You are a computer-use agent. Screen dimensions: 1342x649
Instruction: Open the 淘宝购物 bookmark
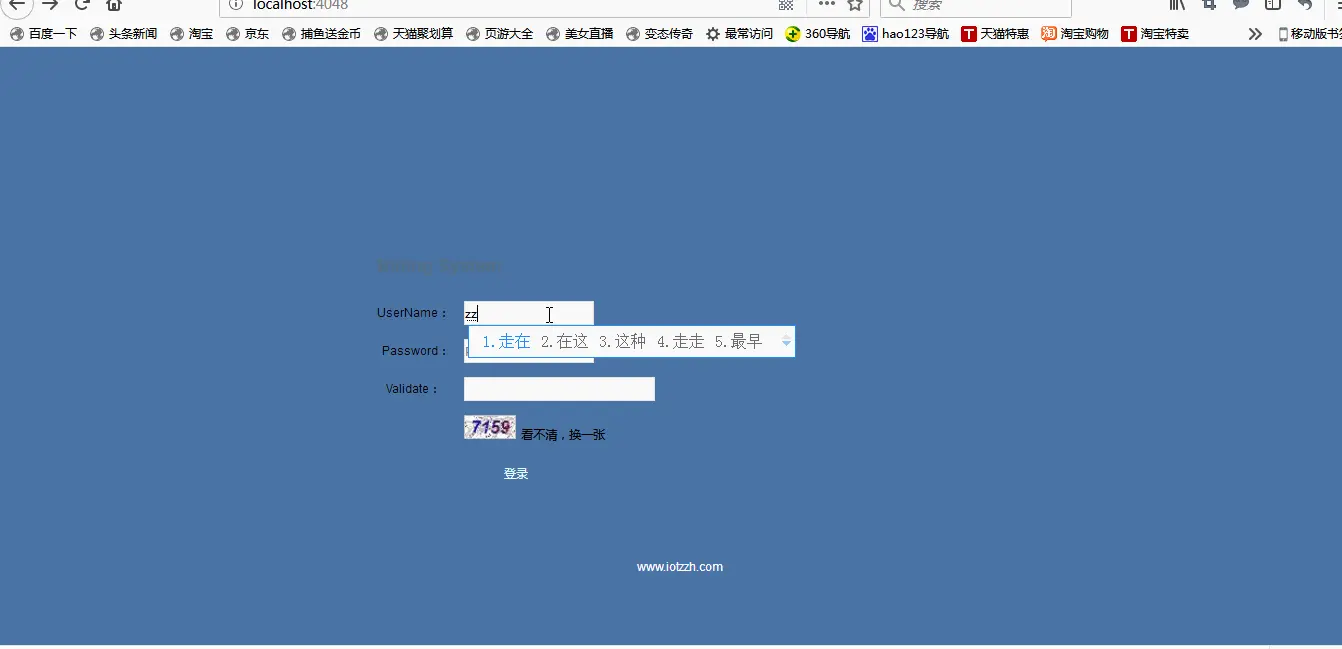1075,34
